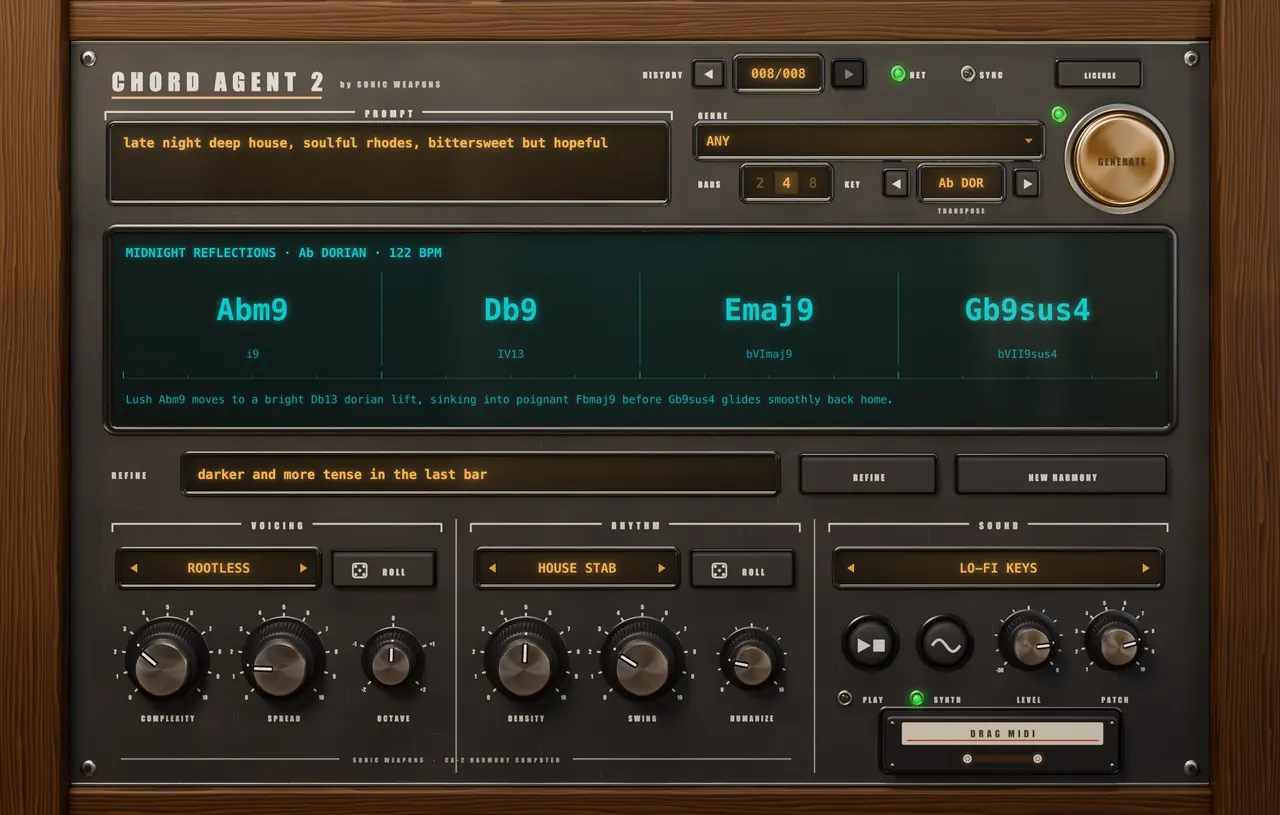The height and width of the screenshot is (815, 1280).
Task: Toggle the NET indicator light
Action: (x=898, y=73)
